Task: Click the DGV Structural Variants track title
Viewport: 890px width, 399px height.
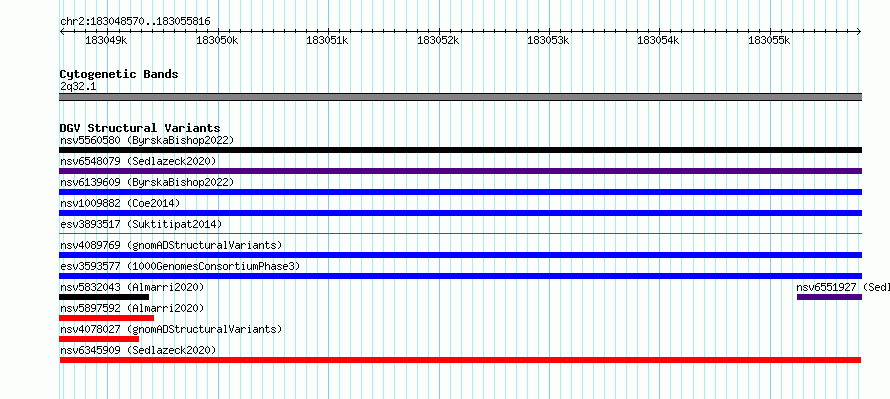Action: (x=140, y=128)
